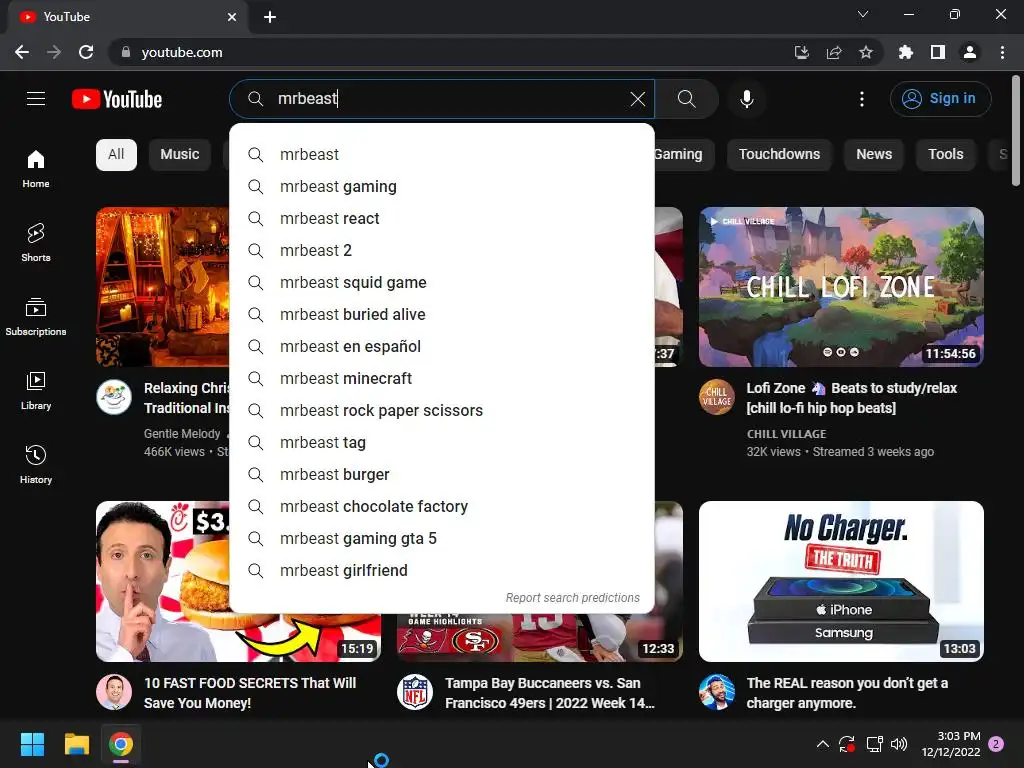The height and width of the screenshot is (768, 1024).
Task: Bookmark this page with star icon
Action: [x=865, y=52]
